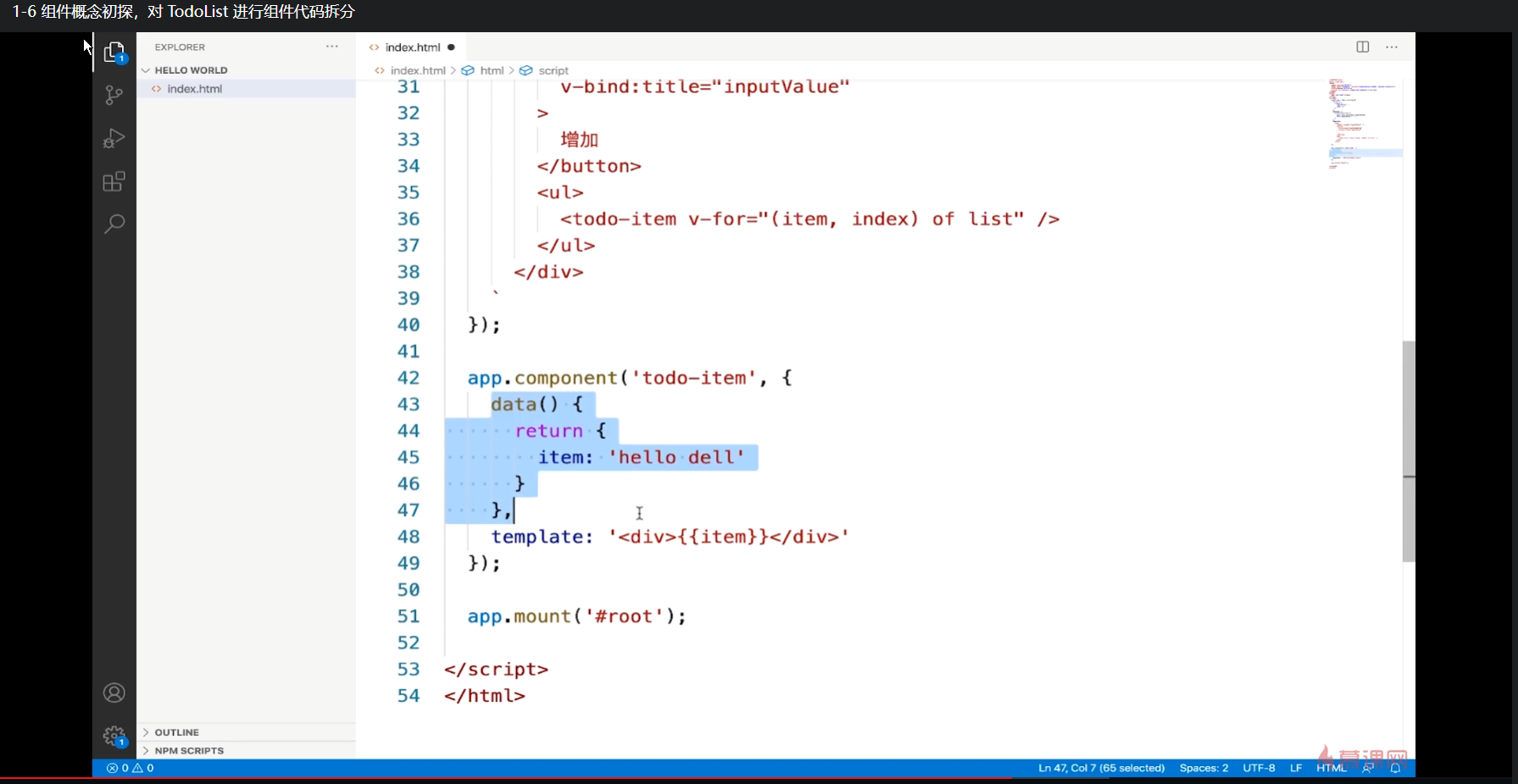1518x784 pixels.
Task: Click the closing </html> tag
Action: pos(485,696)
